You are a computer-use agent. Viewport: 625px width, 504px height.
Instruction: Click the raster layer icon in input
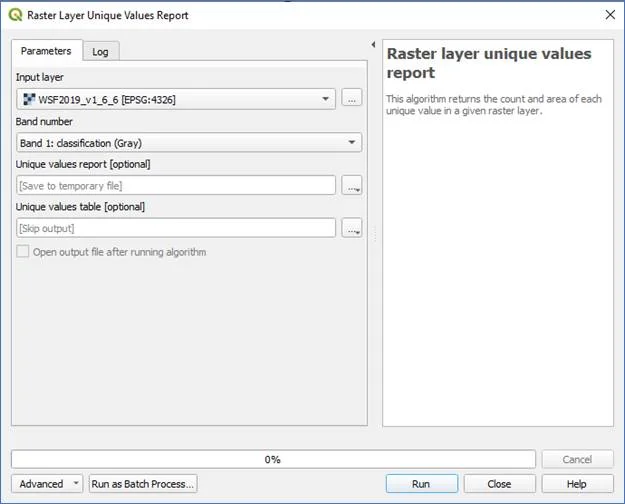click(x=28, y=99)
